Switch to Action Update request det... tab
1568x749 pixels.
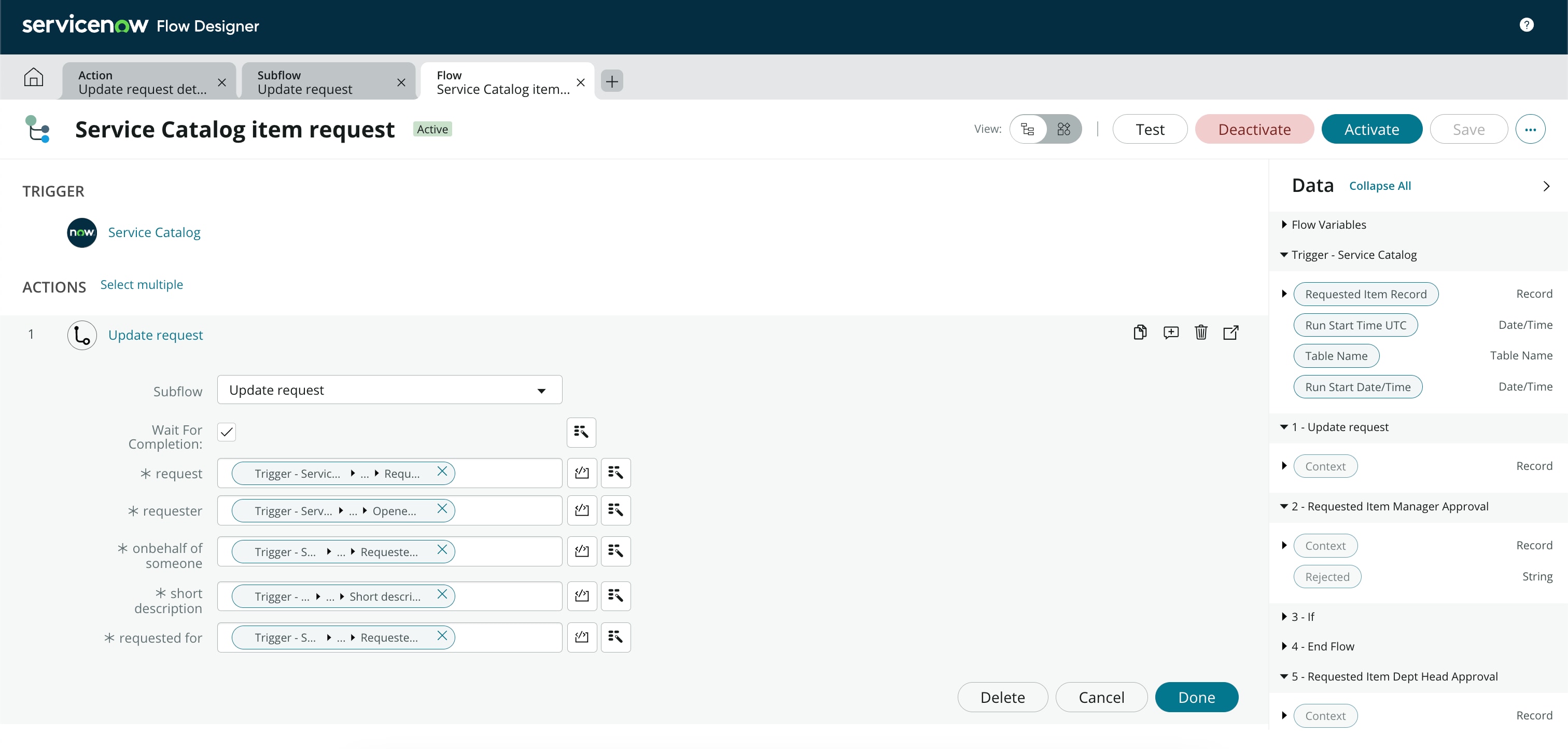pos(142,82)
